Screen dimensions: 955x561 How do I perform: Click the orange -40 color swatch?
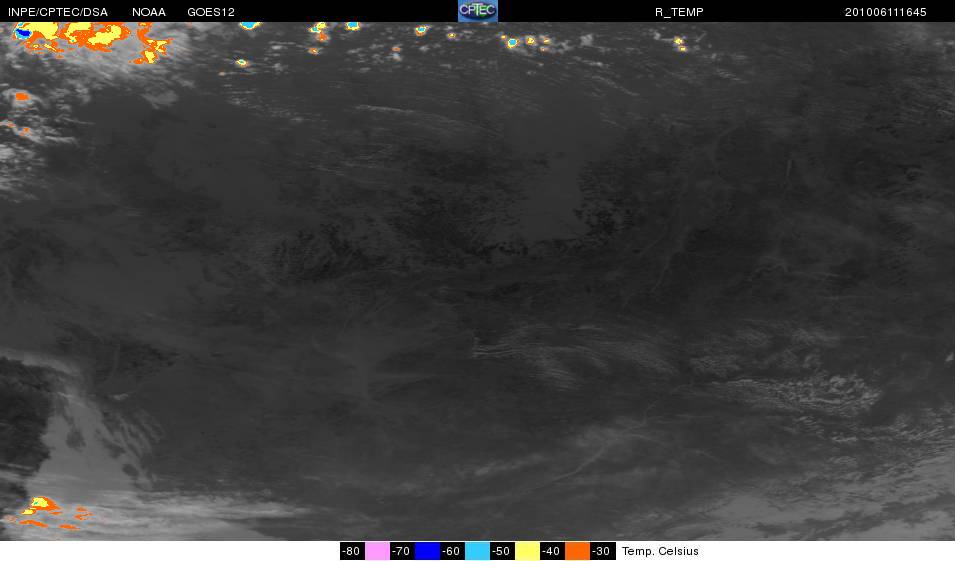coord(577,551)
